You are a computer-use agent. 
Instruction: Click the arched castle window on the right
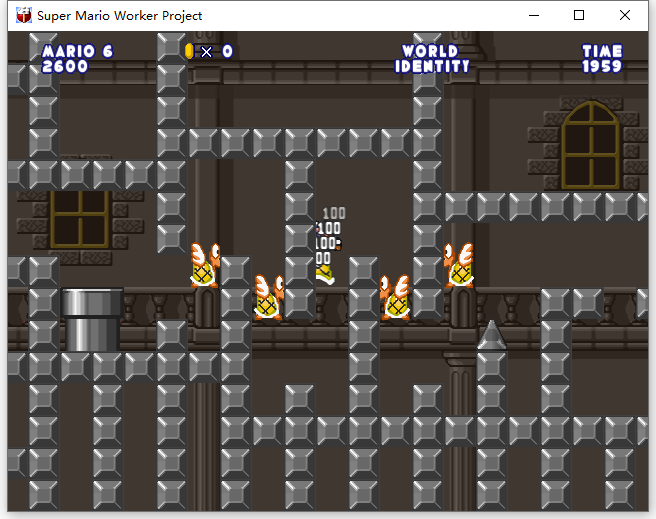click(x=591, y=145)
